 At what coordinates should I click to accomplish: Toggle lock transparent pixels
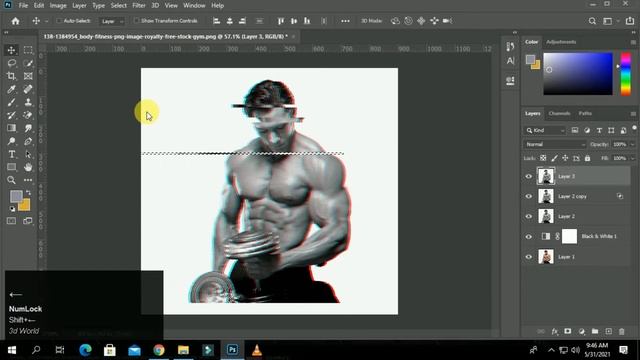tap(543, 158)
